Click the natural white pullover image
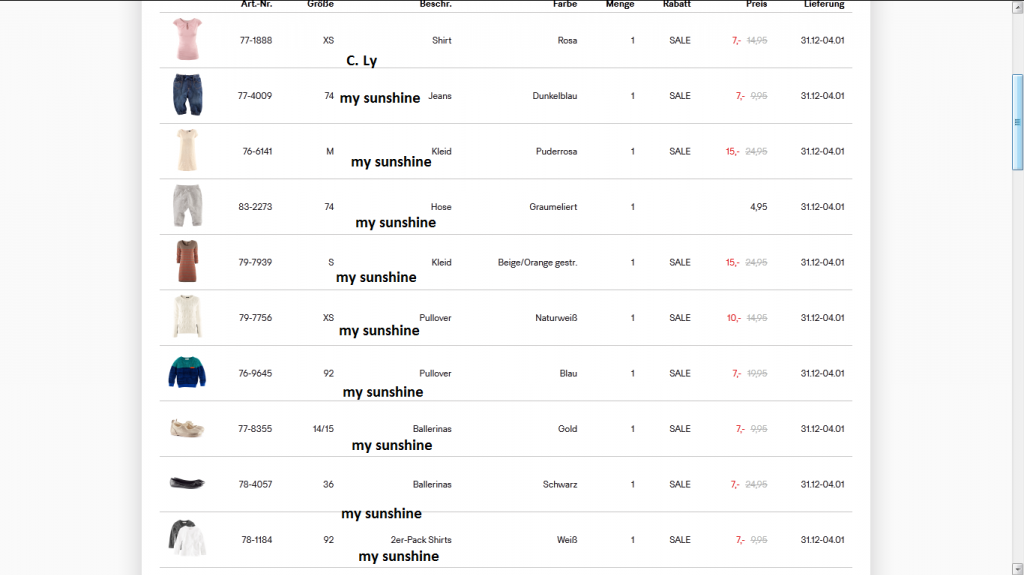Screen dimensions: 1024x575 click(187, 317)
